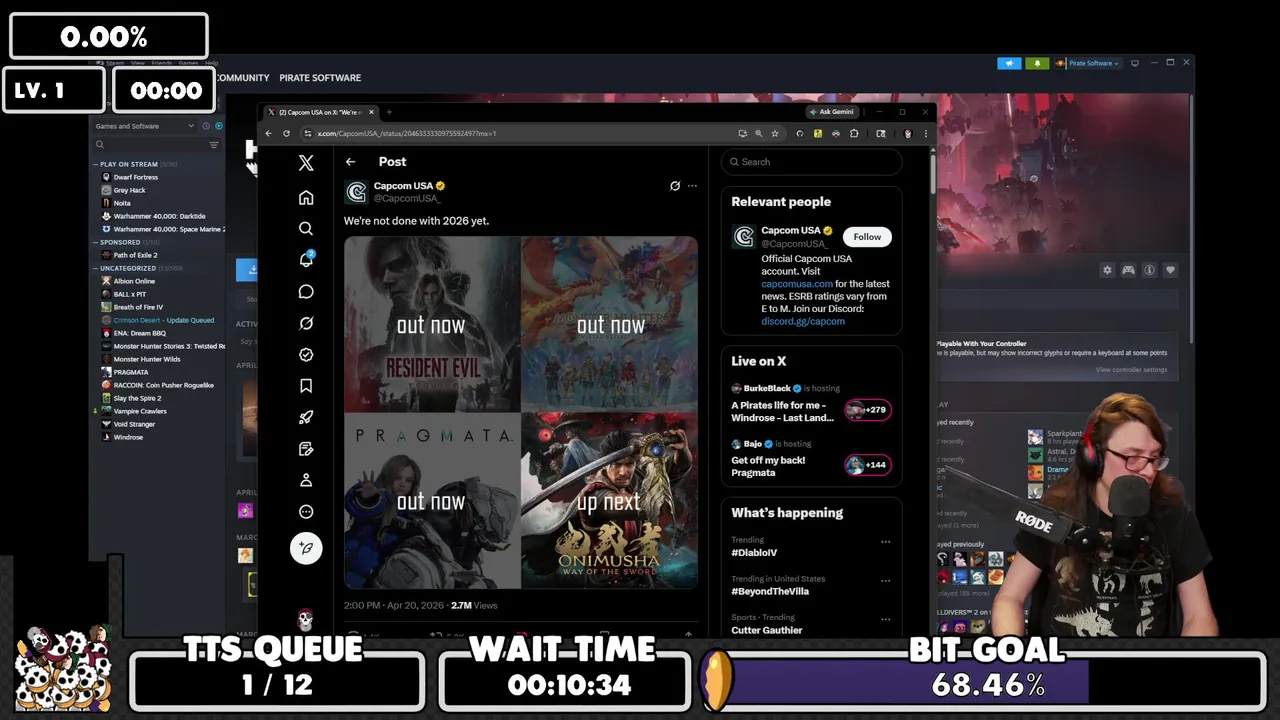
Task: Open the #BeyondTheVilla trending topic
Action: [770, 591]
